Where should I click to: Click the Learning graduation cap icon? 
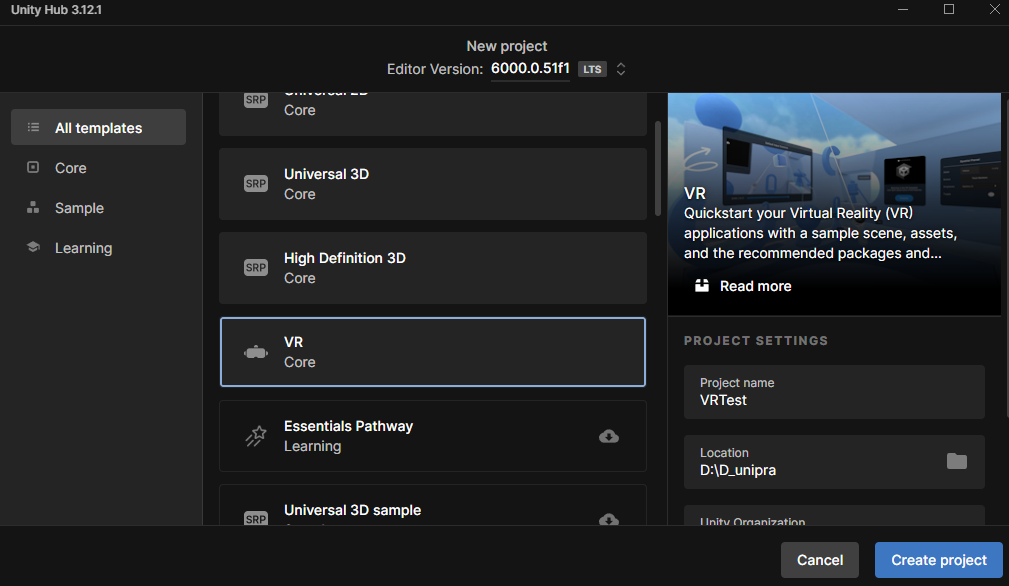tap(33, 247)
